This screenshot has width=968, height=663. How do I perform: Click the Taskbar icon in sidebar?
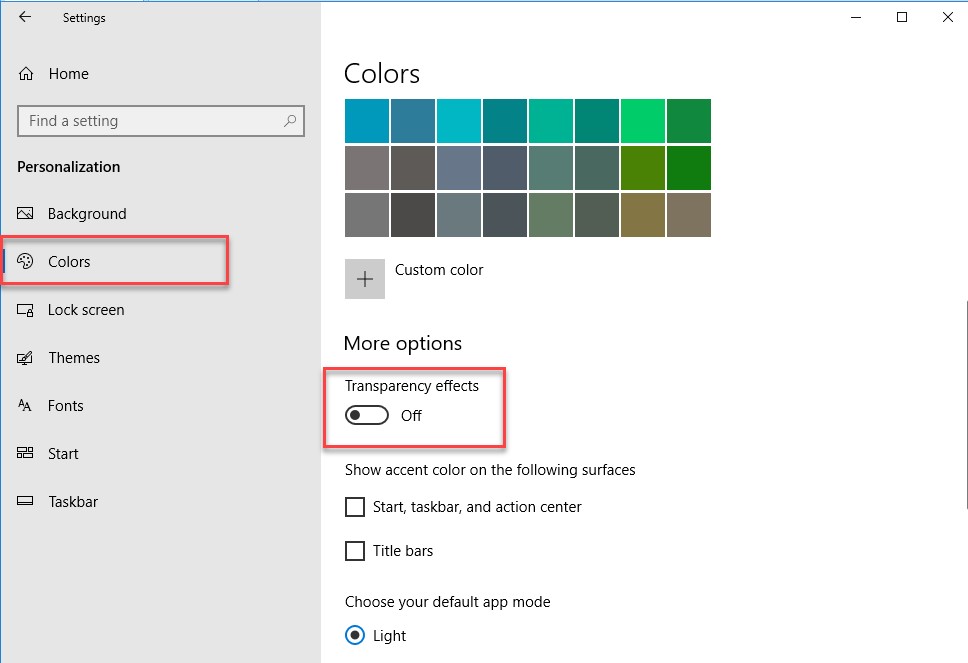click(26, 502)
